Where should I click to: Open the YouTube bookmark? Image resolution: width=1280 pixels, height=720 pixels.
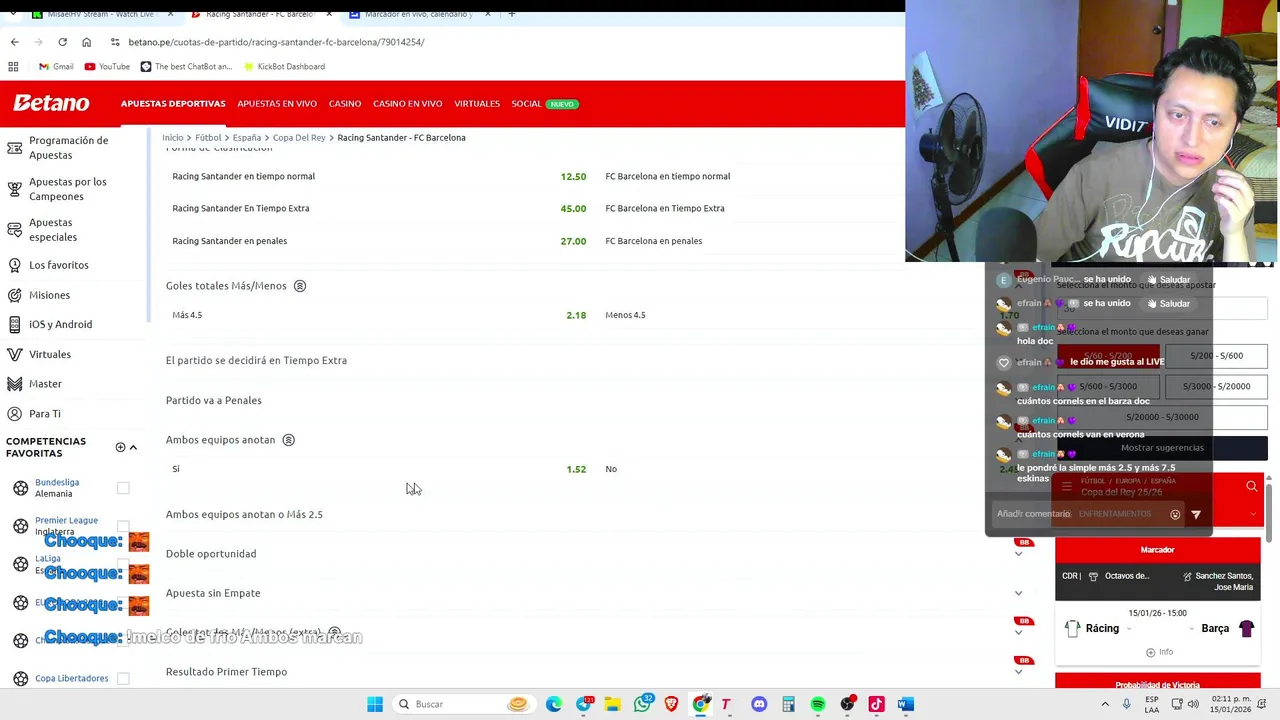point(107,66)
